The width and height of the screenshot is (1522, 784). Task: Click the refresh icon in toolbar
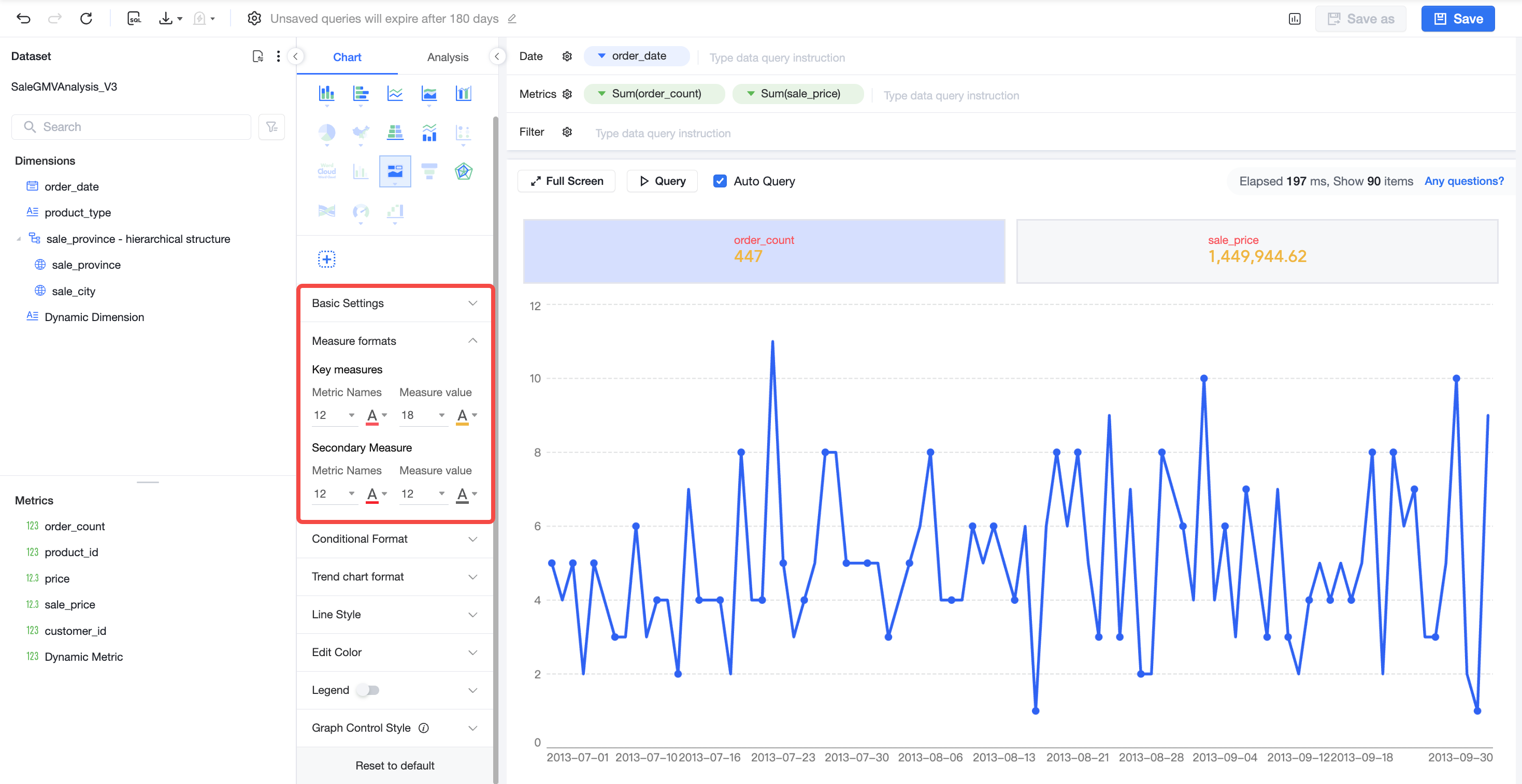pyautogui.click(x=87, y=18)
